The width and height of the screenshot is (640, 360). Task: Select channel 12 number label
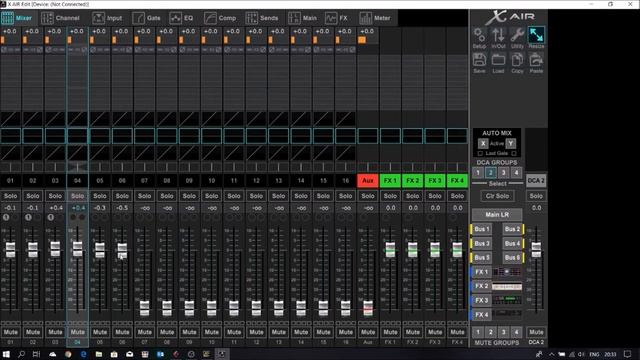(256, 180)
